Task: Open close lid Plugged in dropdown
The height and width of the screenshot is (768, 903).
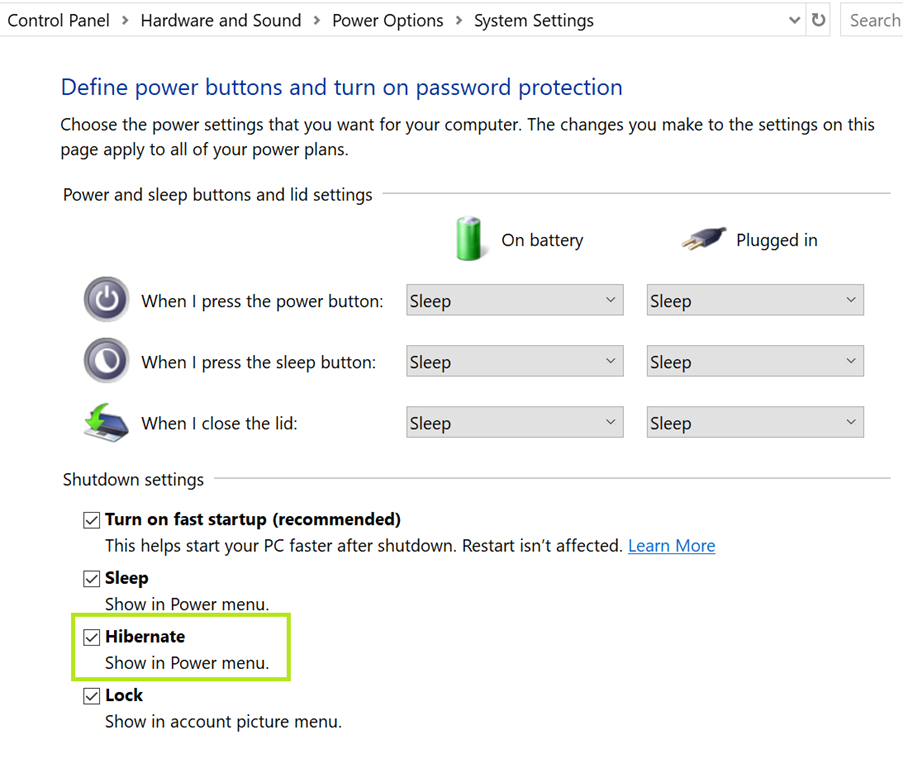Action: coord(754,423)
